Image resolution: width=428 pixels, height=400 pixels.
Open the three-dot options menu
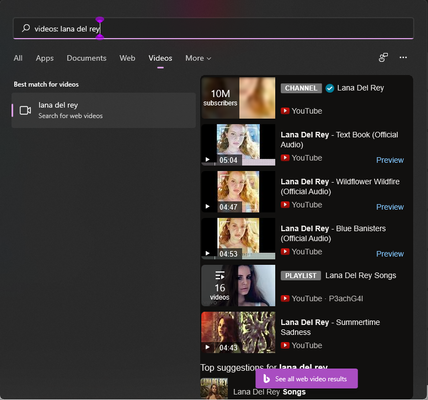[403, 57]
